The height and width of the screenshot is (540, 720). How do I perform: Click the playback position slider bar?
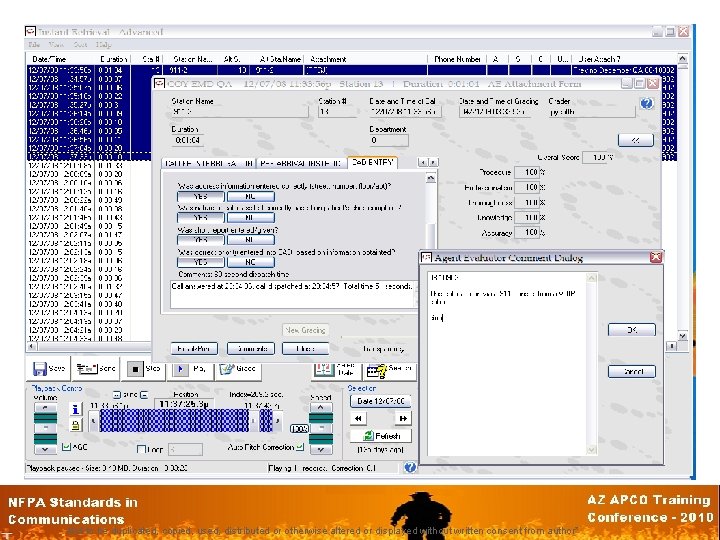186,421
